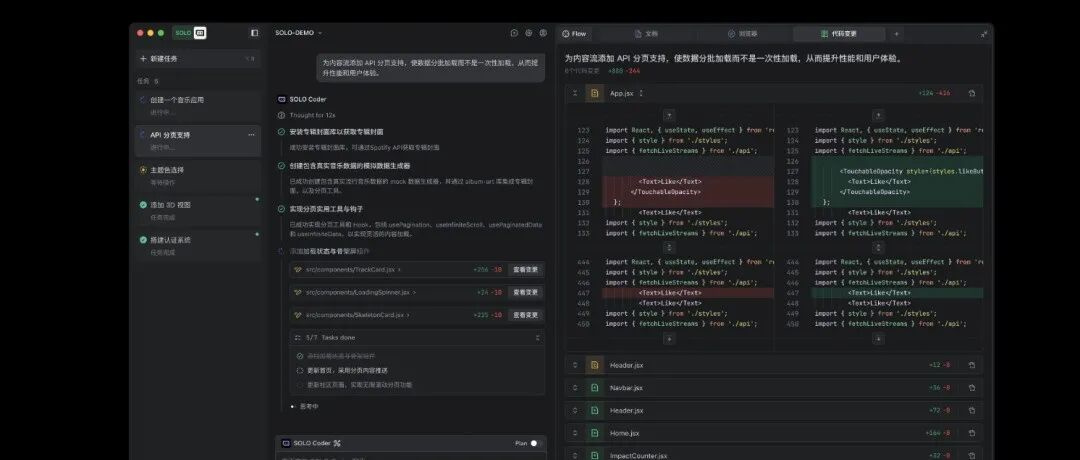Click the 添加 3D 视图 green completed icon
Screen dimensions: 1080x460
coord(143,205)
